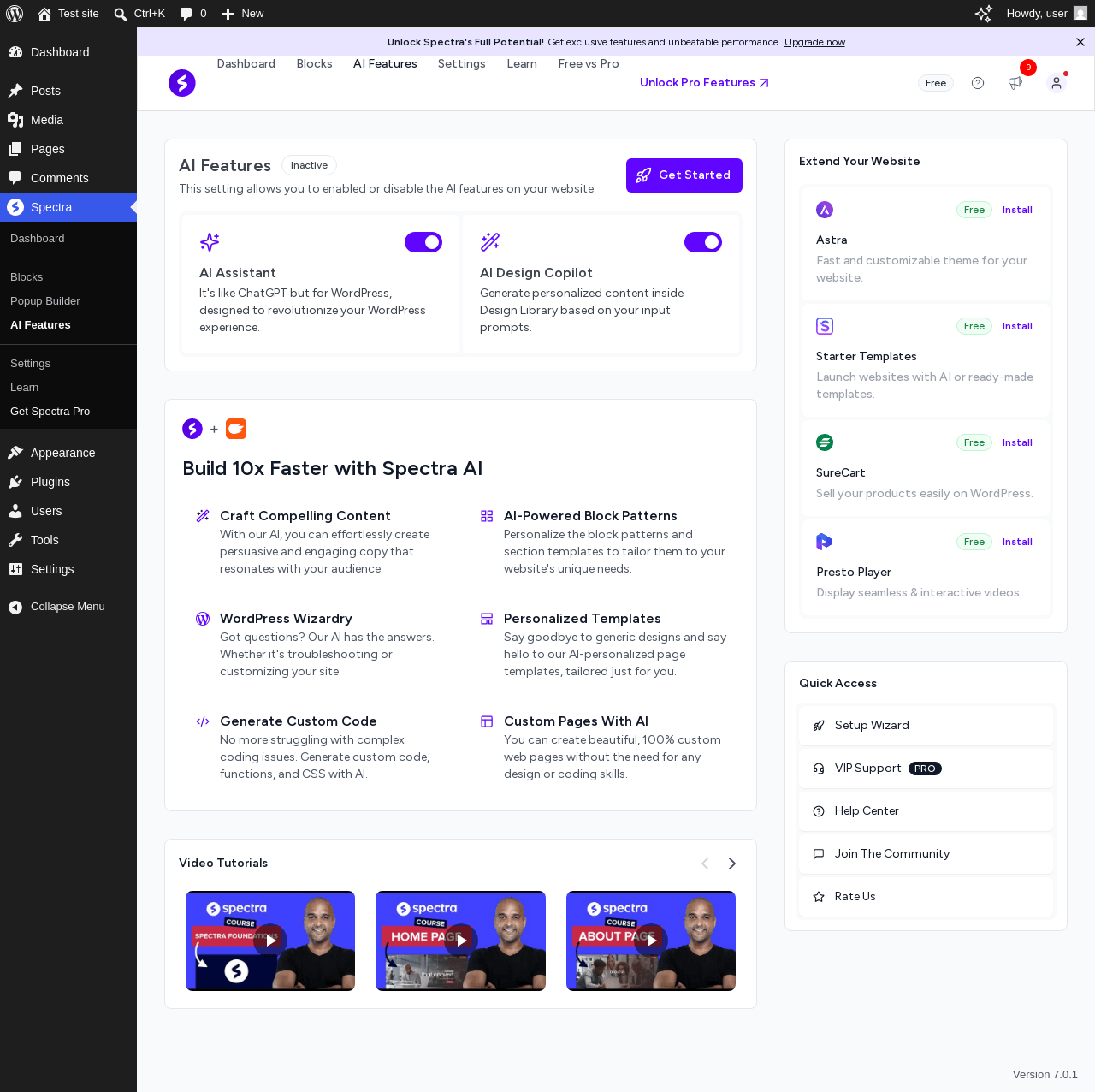Viewport: 1095px width, 1092px height.
Task: Click the Upgrade now link
Action: [x=814, y=42]
